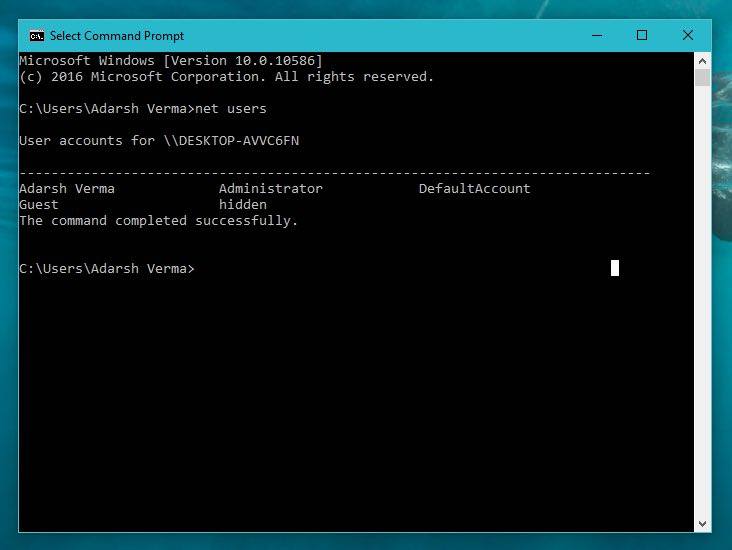The image size is (732, 550).
Task: Click the vertical scrollbar thumb
Action: pyautogui.click(x=703, y=78)
